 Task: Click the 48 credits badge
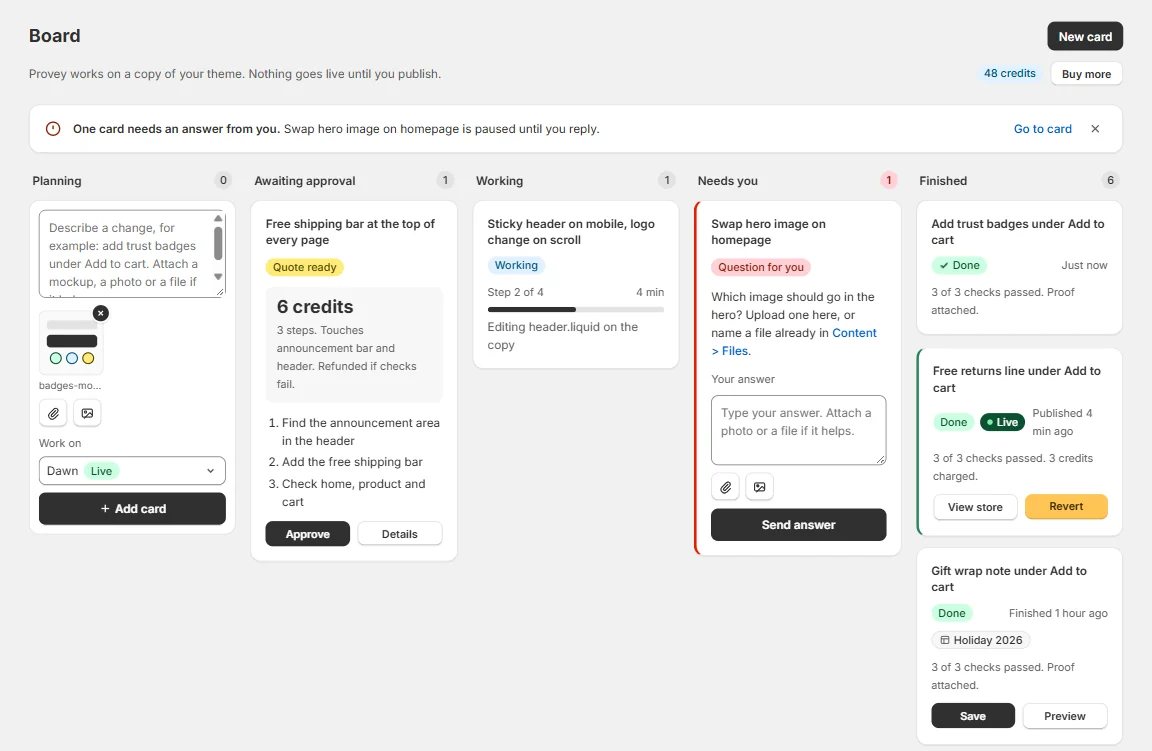1009,73
